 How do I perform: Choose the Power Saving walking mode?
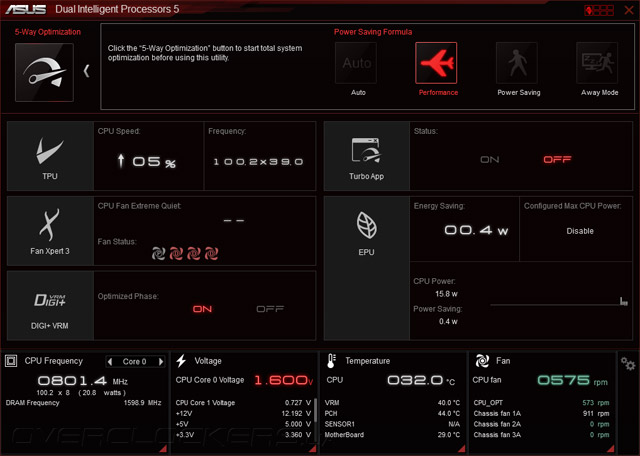[x=516, y=63]
